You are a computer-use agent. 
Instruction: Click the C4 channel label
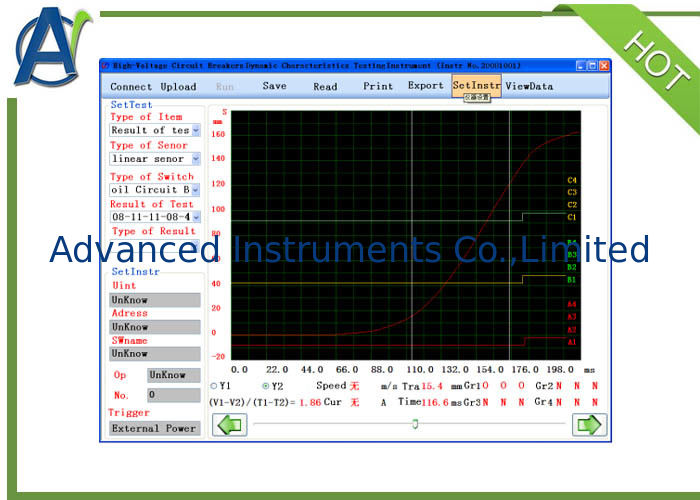coord(572,180)
